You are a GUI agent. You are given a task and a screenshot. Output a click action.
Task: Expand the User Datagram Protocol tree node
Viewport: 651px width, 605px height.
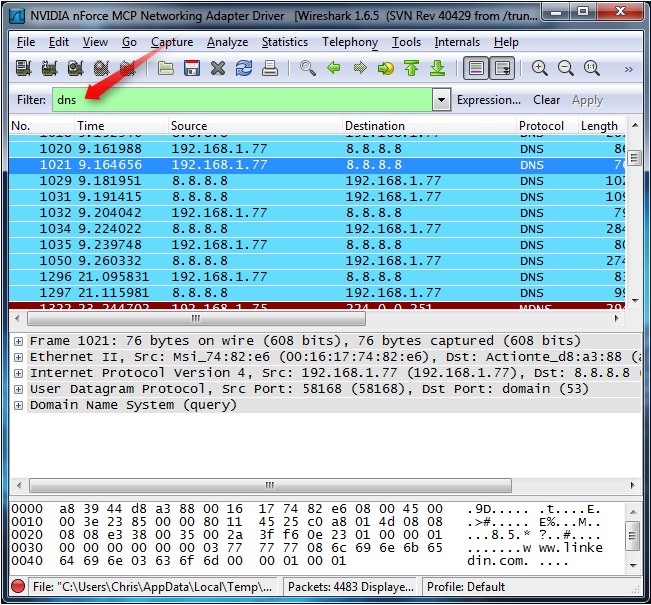pos(18,389)
